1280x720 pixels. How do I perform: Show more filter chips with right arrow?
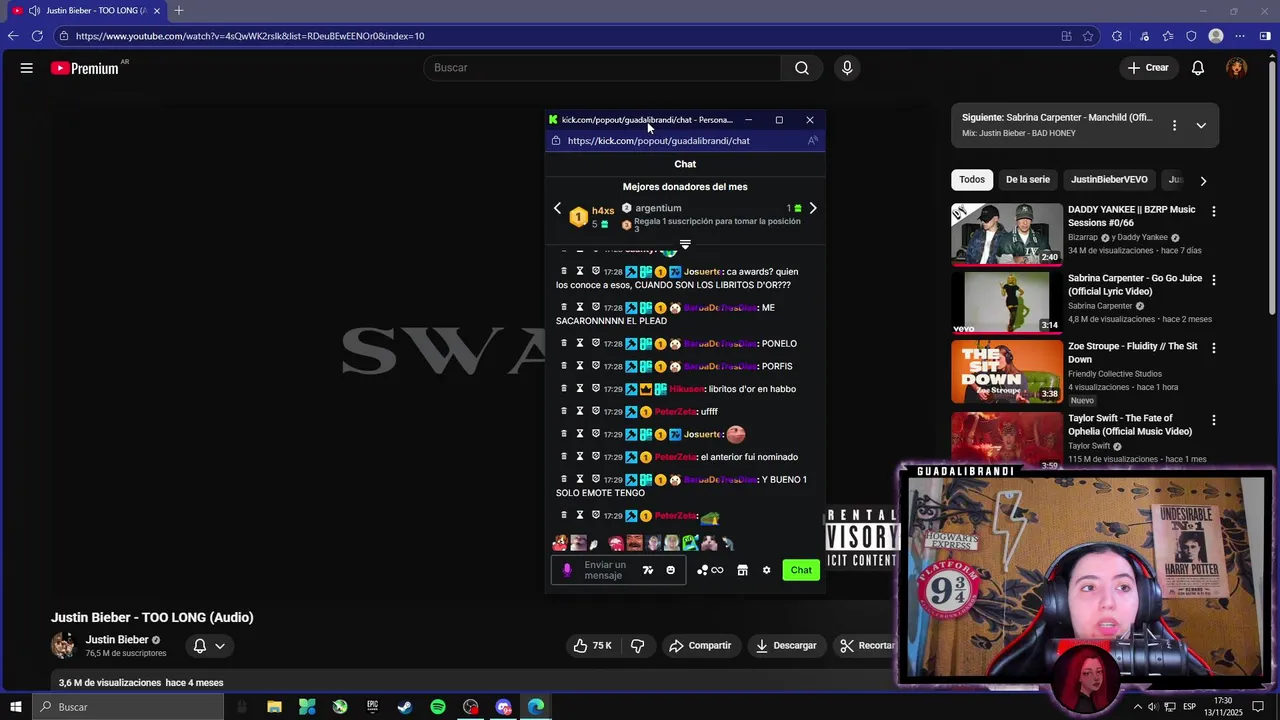click(x=1203, y=181)
